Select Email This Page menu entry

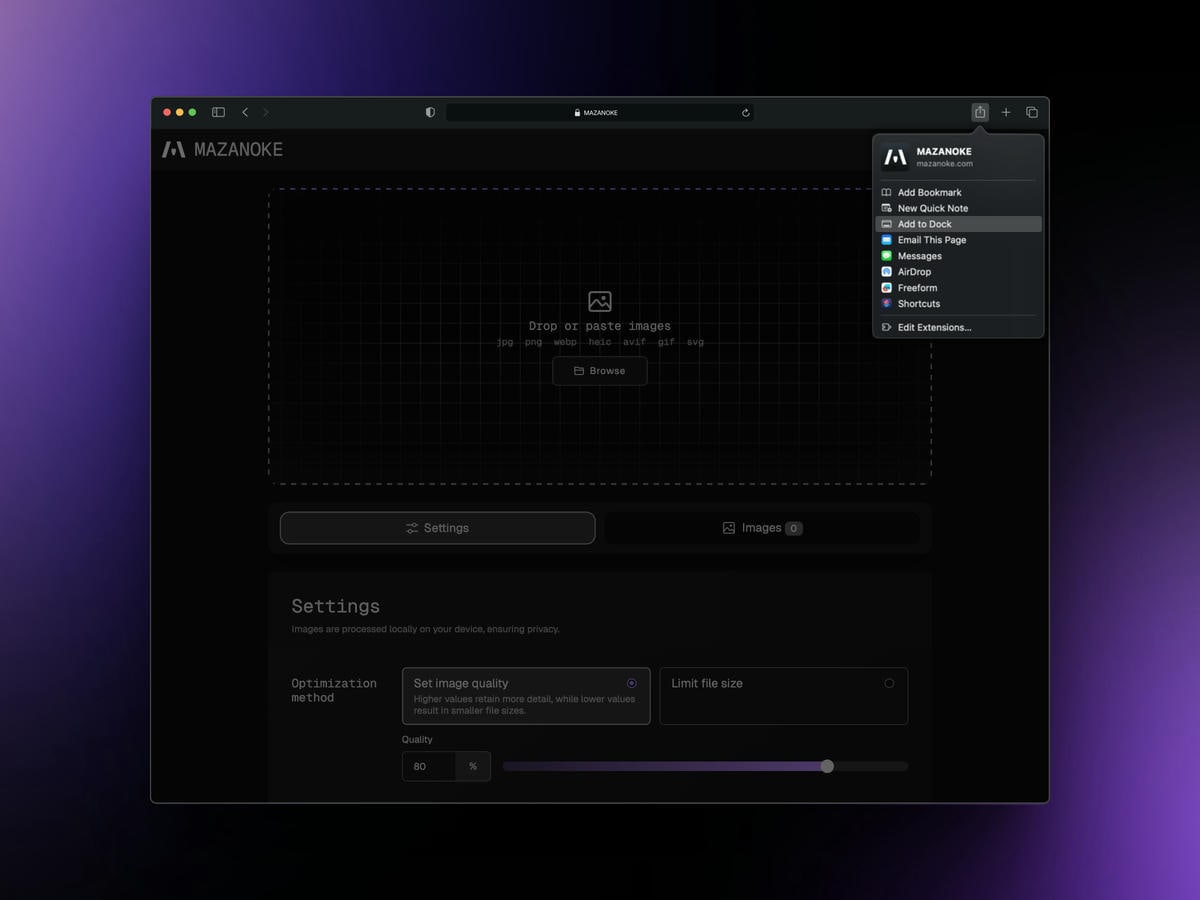tap(930, 239)
